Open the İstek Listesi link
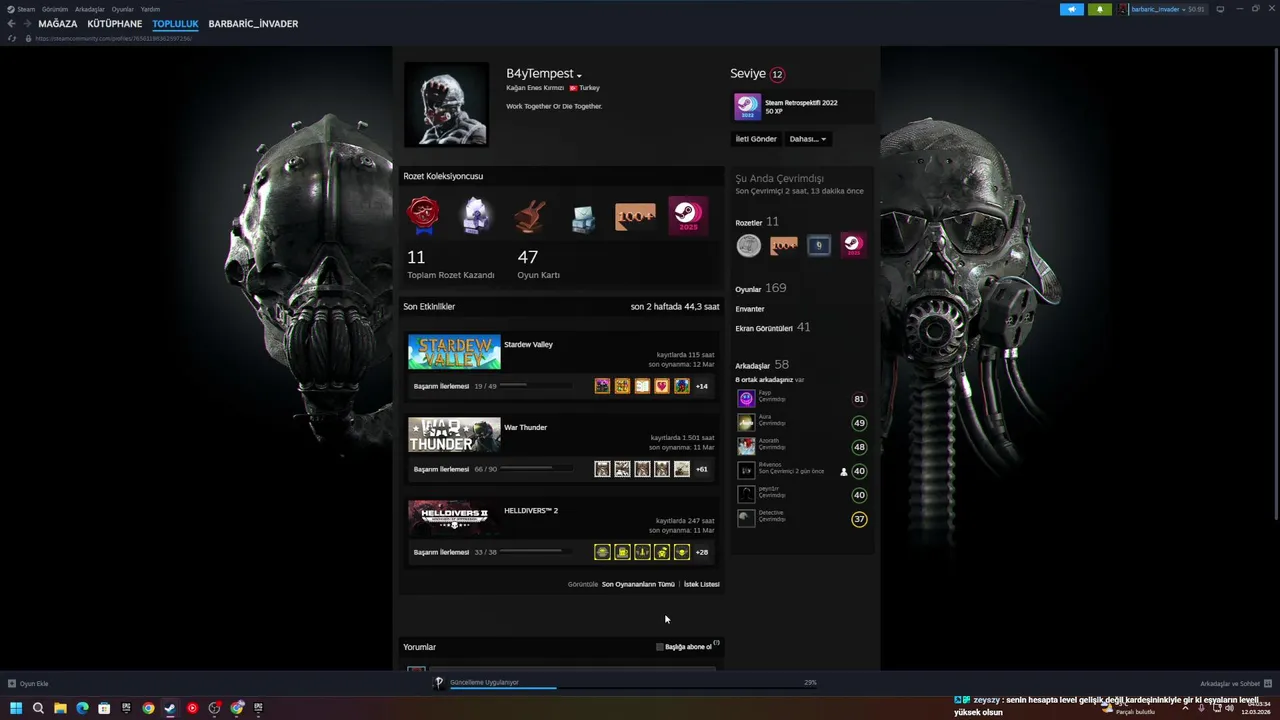Viewport: 1280px width, 720px height. point(701,584)
